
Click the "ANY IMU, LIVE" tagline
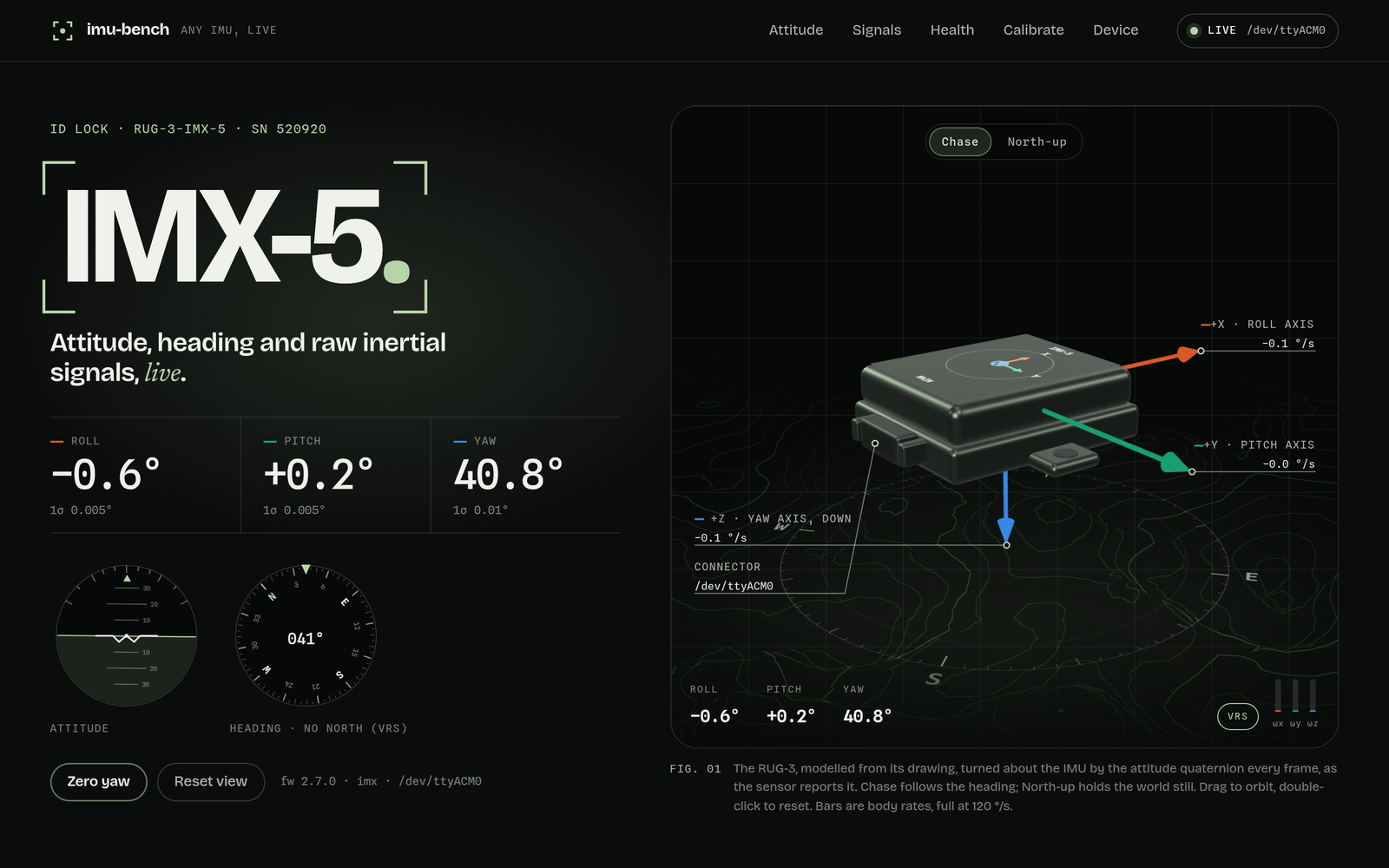tap(229, 30)
